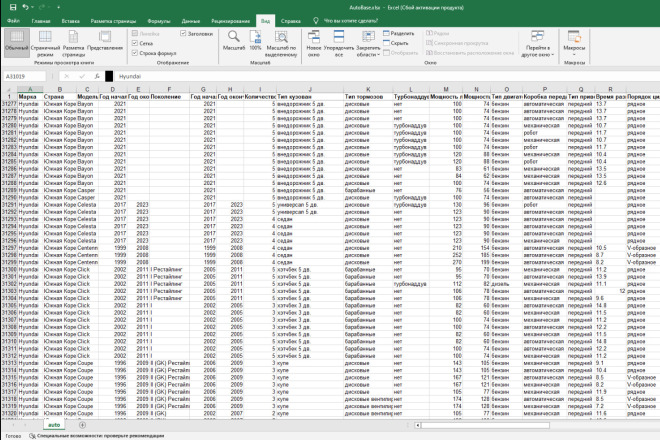Click the Insert Function fx icon
The height and width of the screenshot is (440, 660).
coord(97,76)
